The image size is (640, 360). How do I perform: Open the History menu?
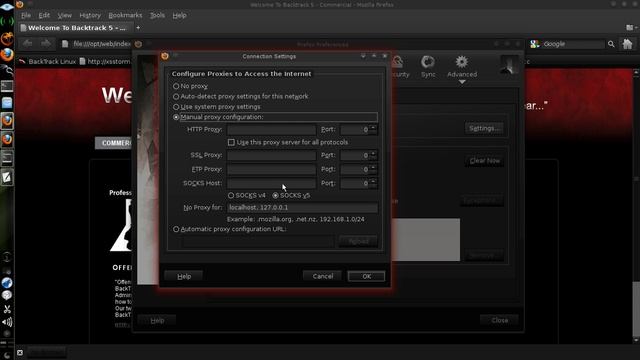tap(90, 16)
